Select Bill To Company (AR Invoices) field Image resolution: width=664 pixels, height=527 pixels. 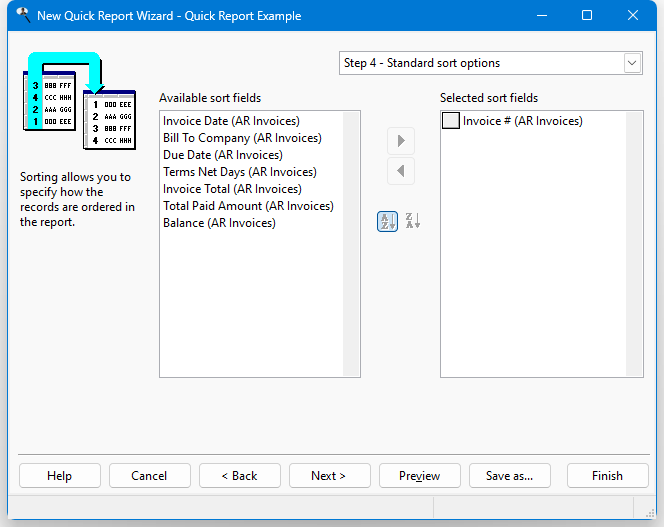[242, 138]
